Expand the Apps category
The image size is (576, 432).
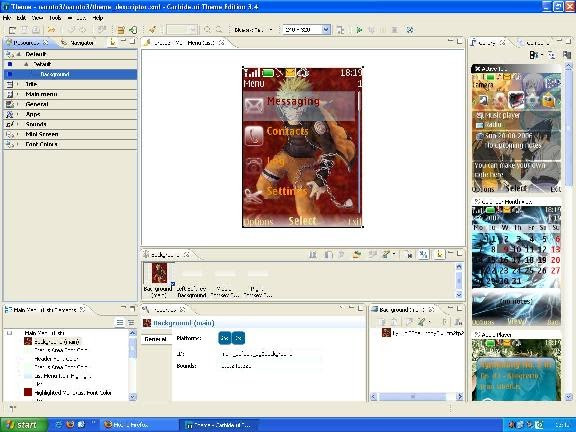tap(17, 114)
